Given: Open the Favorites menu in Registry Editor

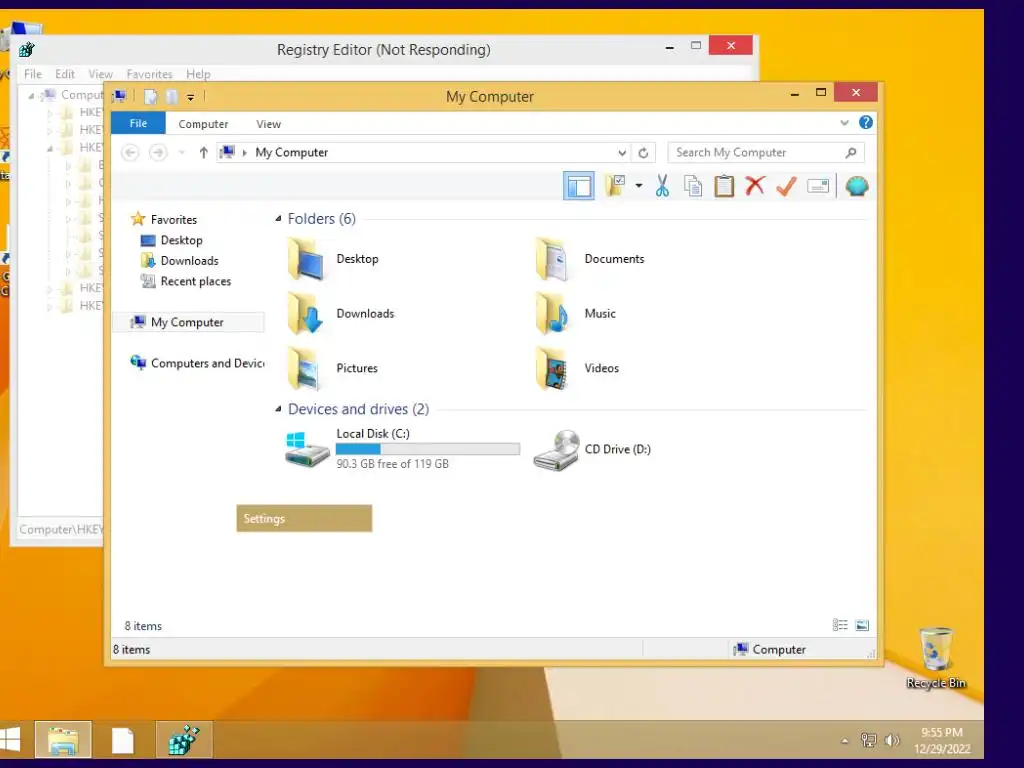Looking at the screenshot, I should click(150, 74).
